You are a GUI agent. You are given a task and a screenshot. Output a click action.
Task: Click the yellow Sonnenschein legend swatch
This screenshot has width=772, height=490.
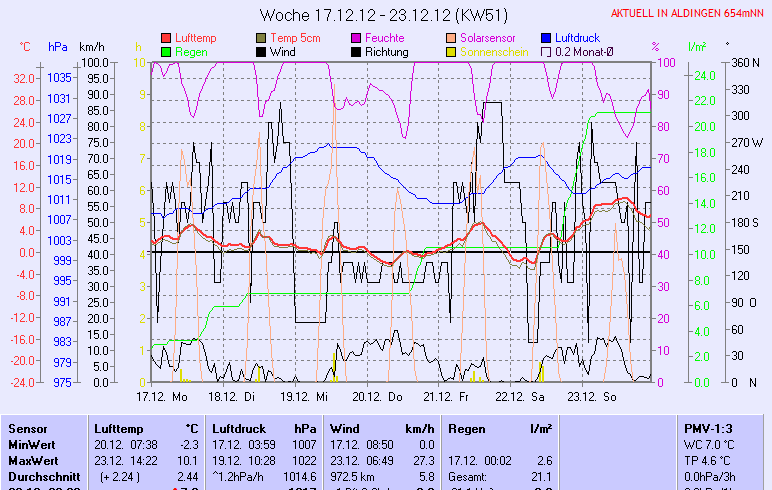(x=451, y=51)
